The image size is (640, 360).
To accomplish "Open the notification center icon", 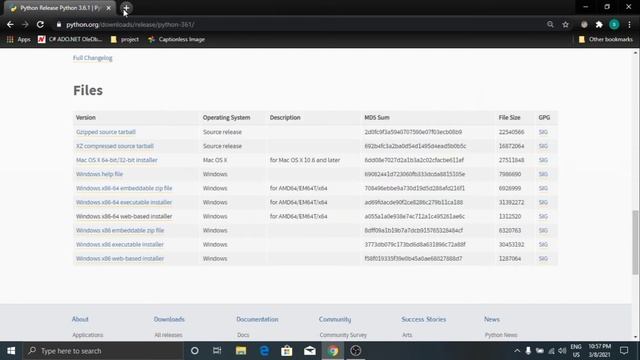I will point(624,351).
